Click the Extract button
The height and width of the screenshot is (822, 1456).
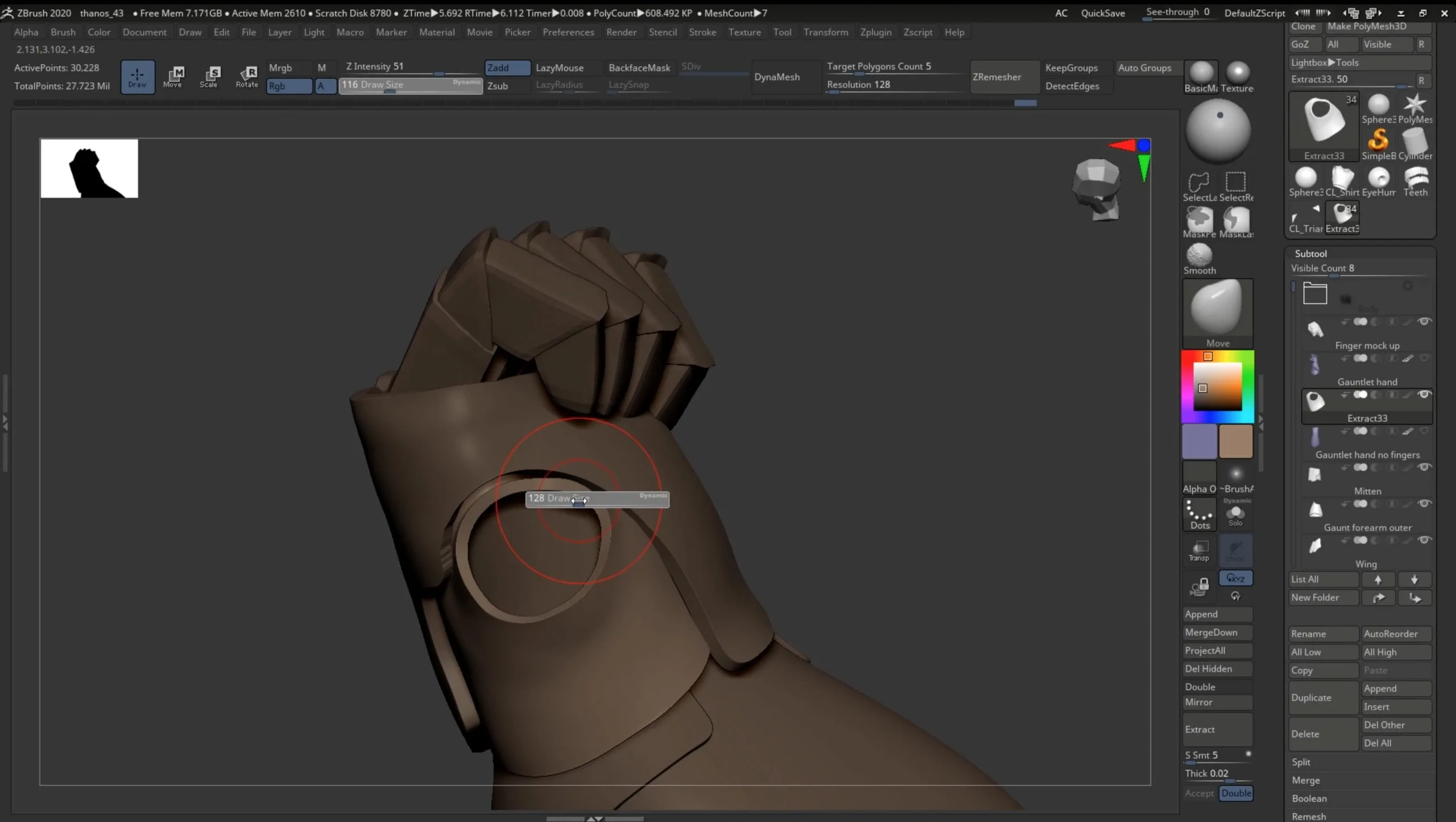[1218, 729]
